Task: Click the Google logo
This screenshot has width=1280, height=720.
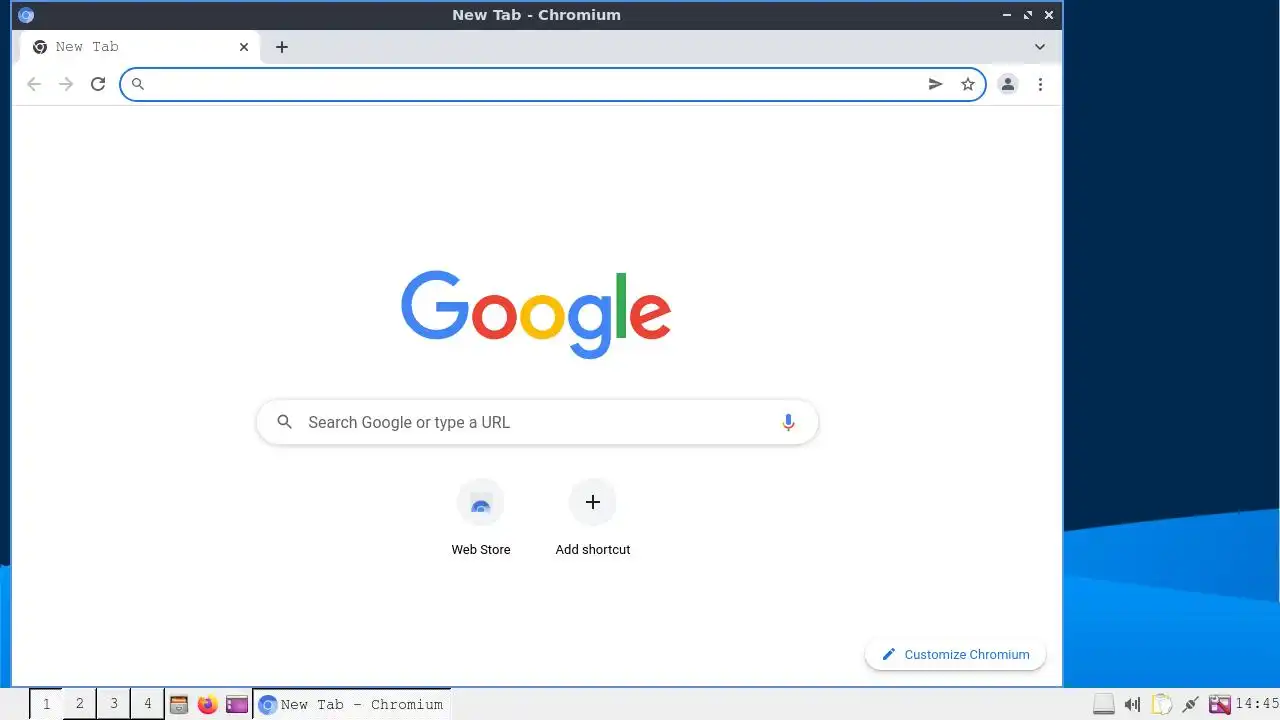Action: [x=536, y=314]
